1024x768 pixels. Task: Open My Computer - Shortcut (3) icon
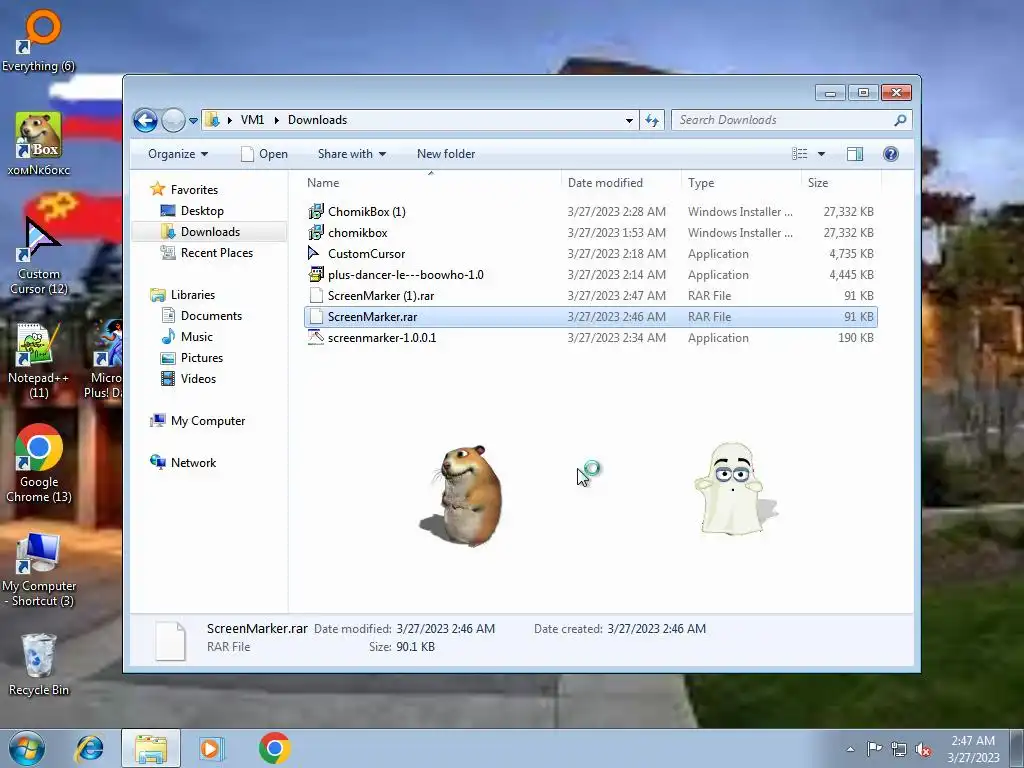pyautogui.click(x=38, y=569)
